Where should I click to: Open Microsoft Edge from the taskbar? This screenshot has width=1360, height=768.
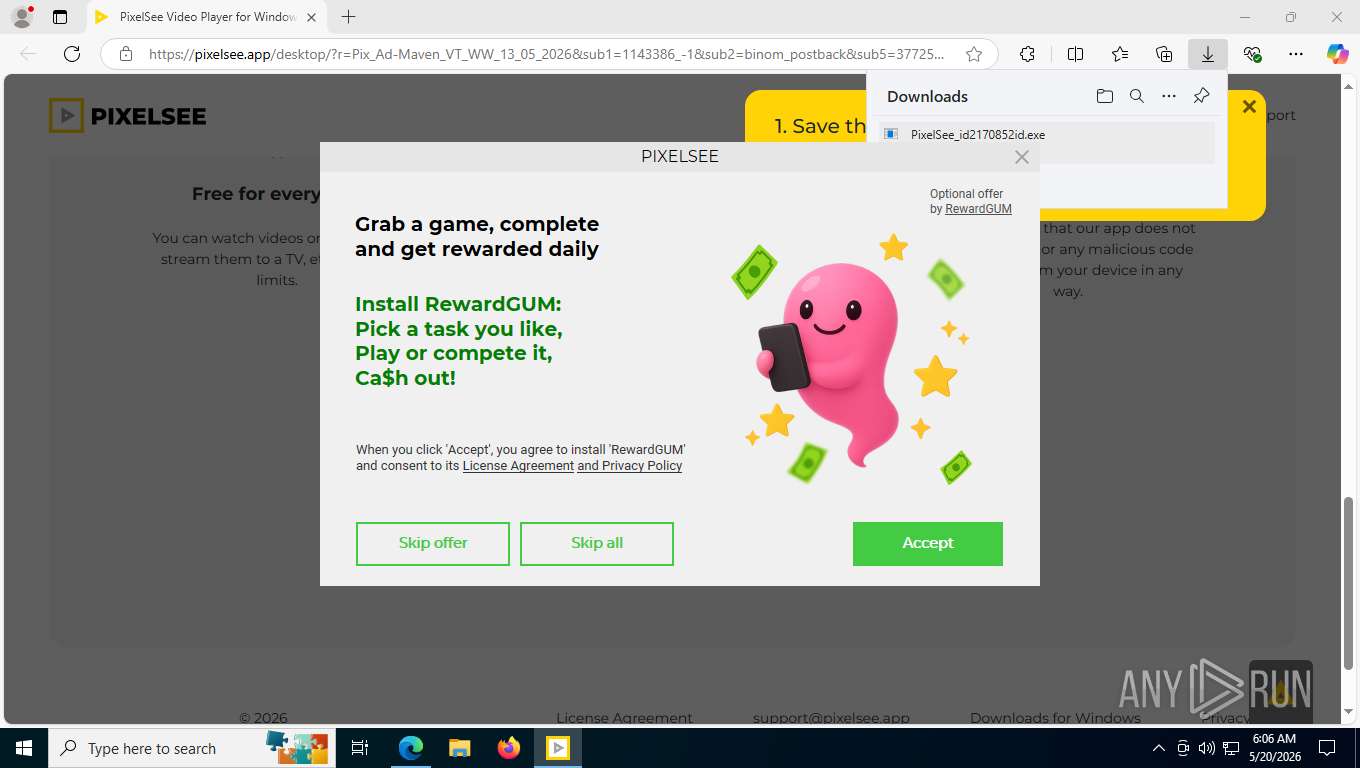coord(411,748)
